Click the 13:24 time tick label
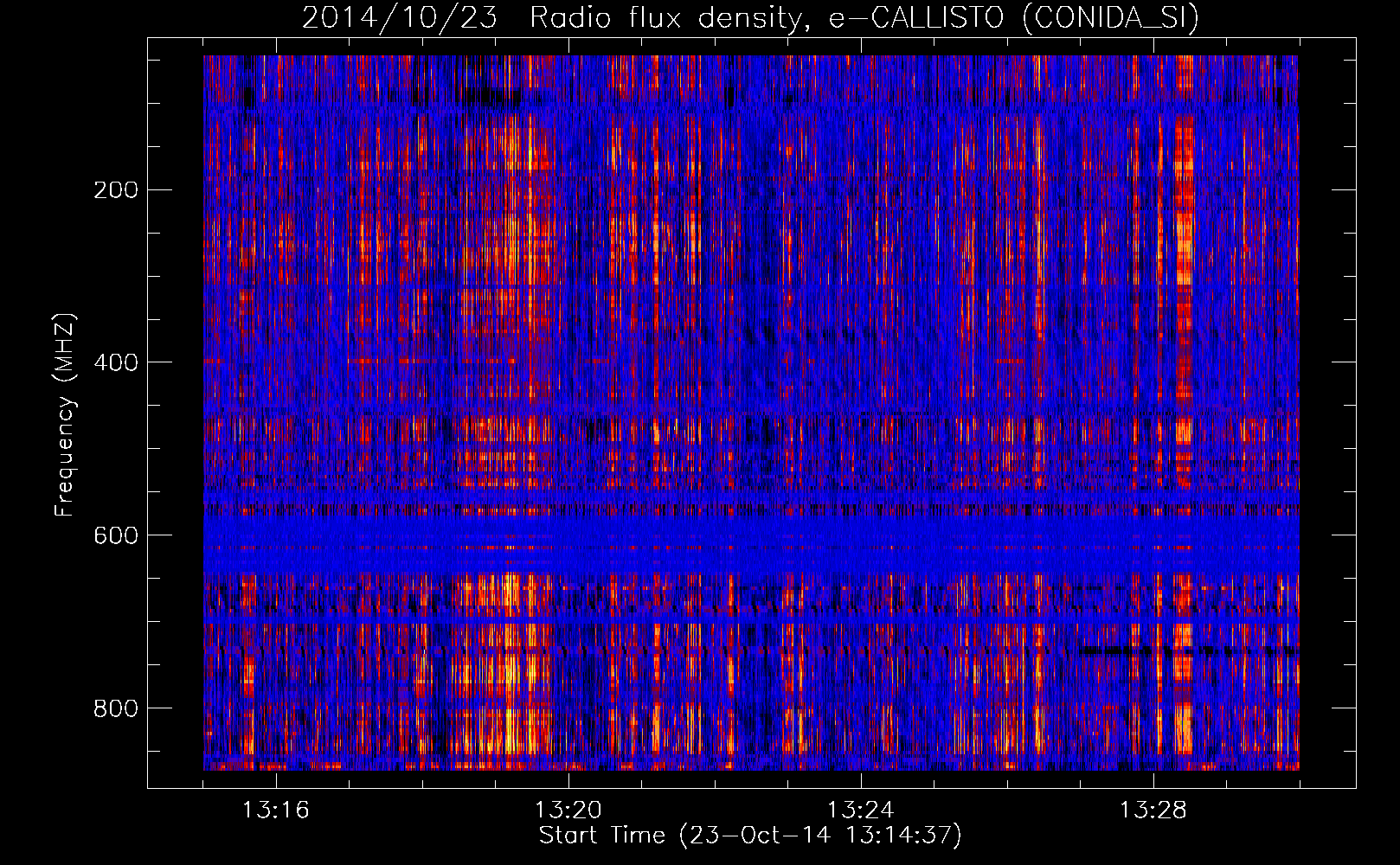 pyautogui.click(x=861, y=811)
